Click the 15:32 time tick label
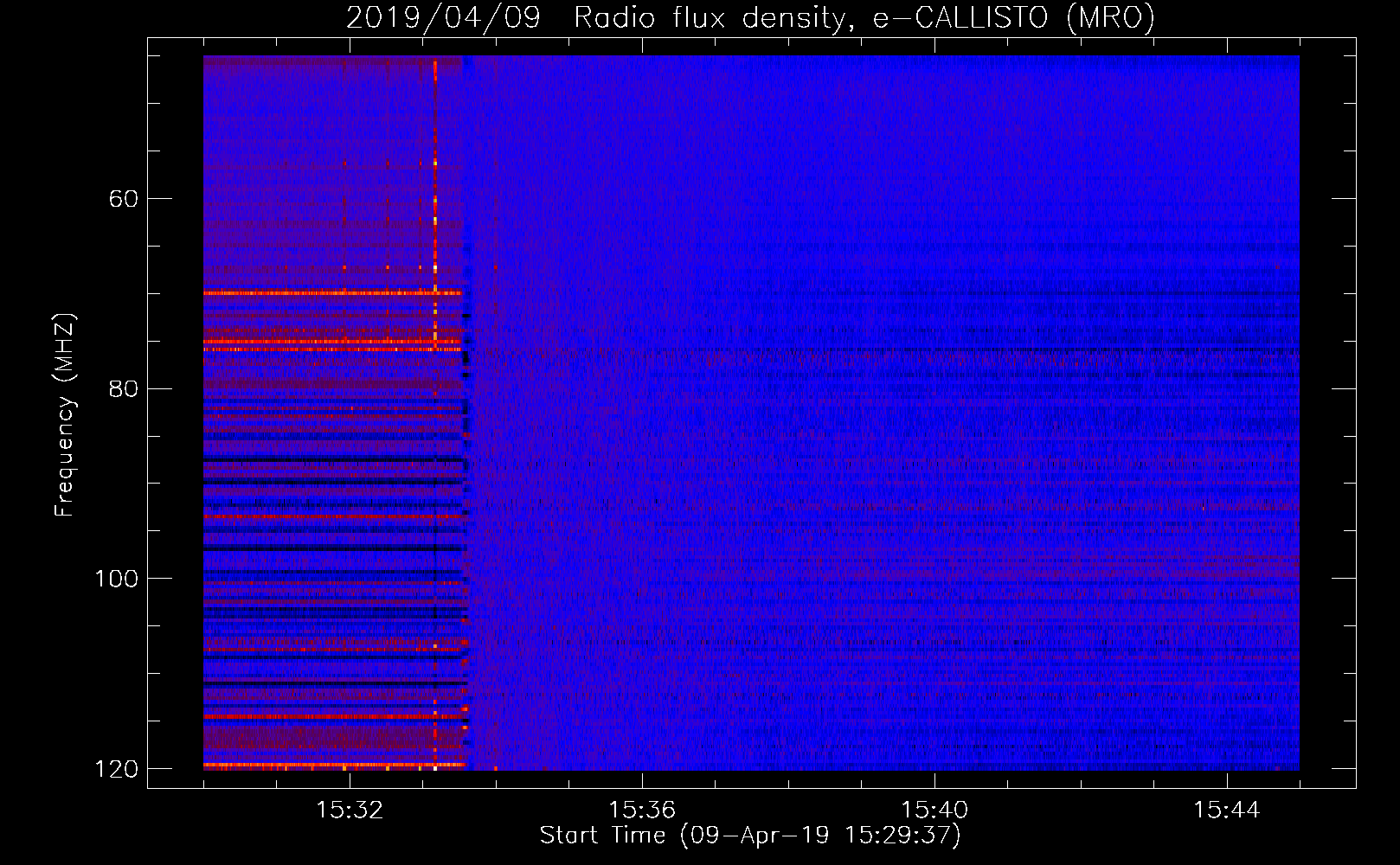The width and height of the screenshot is (1400, 865). click(350, 811)
